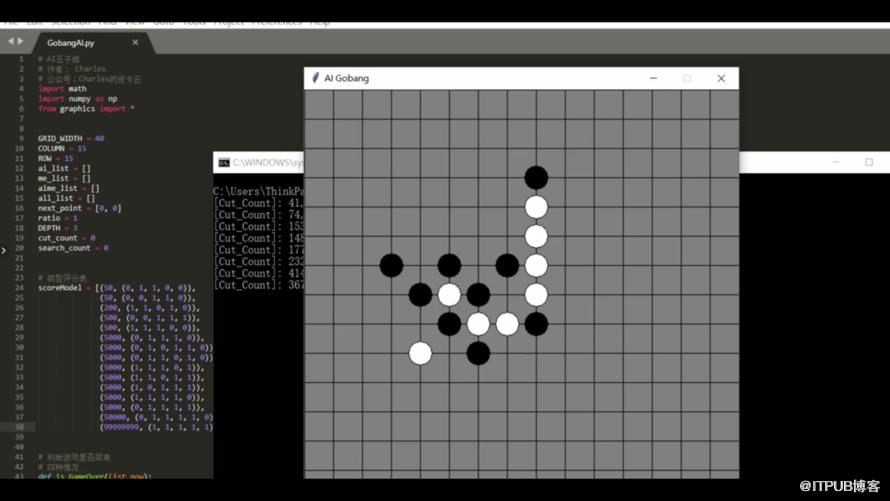
Task: Click the leftmost black stone
Action: click(391, 266)
